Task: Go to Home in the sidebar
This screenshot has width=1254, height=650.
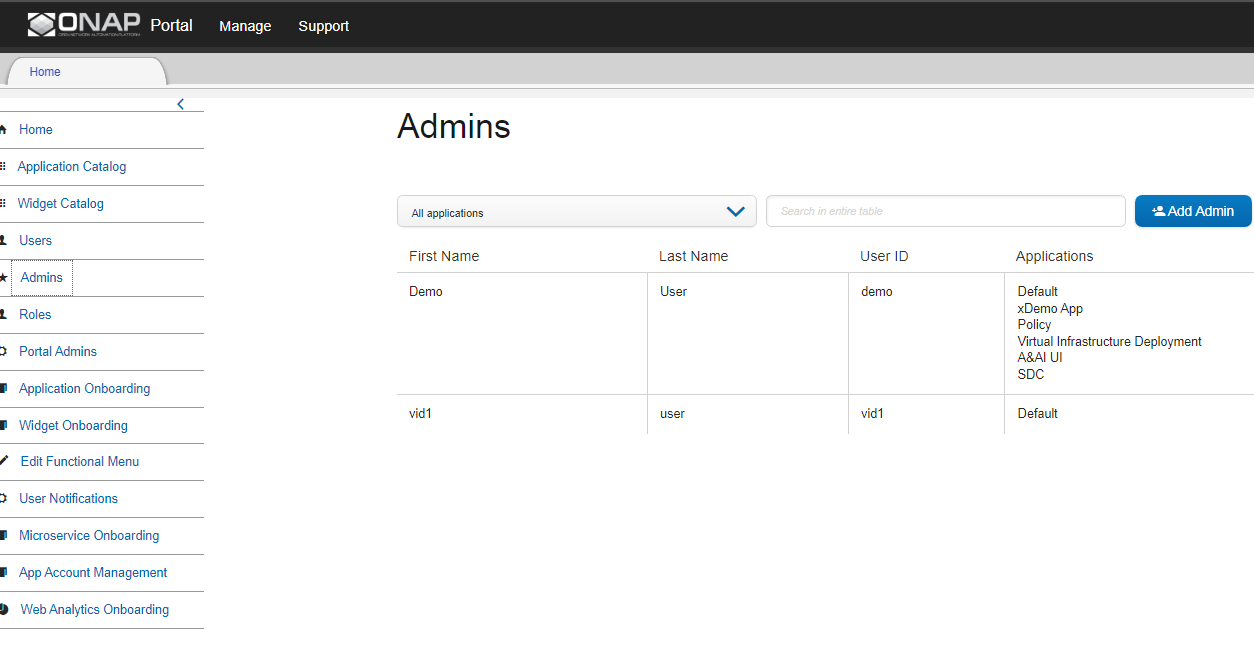Action: (36, 129)
